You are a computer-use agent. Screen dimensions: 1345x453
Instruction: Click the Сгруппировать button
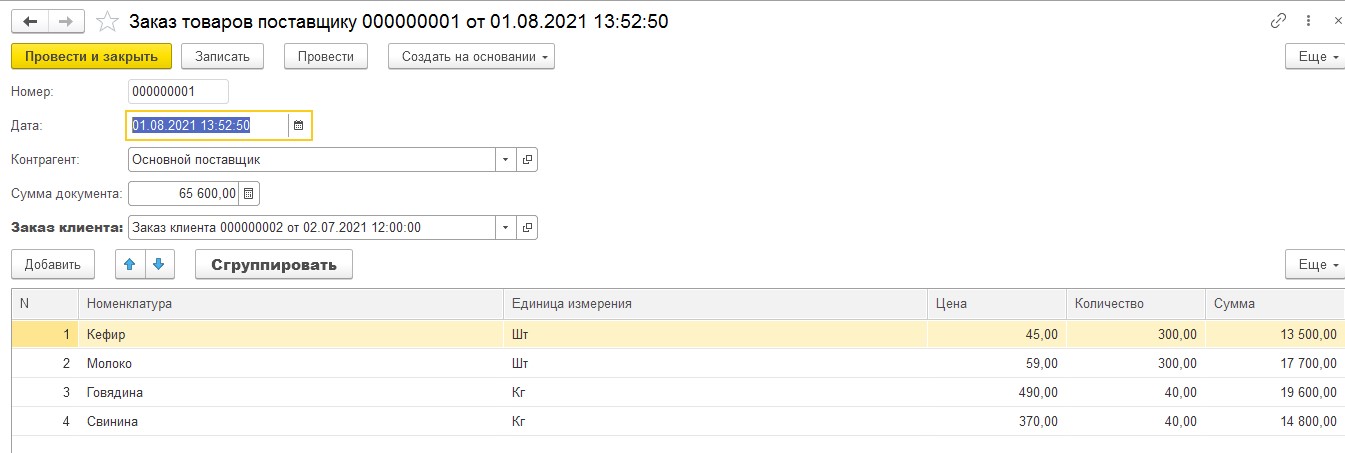point(273,265)
